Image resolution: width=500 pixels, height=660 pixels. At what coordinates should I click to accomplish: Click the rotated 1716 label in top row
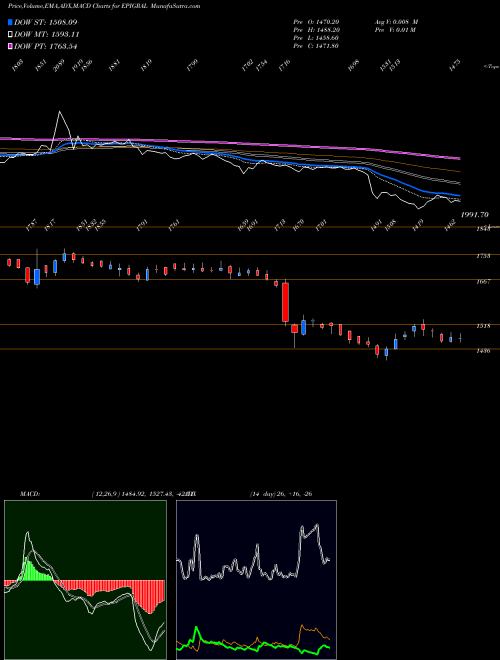tap(285, 65)
